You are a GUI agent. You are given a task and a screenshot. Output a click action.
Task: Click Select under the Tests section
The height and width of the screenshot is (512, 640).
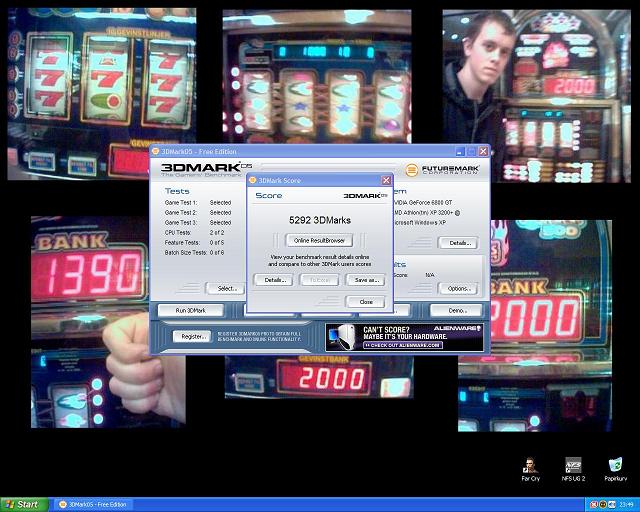226,289
